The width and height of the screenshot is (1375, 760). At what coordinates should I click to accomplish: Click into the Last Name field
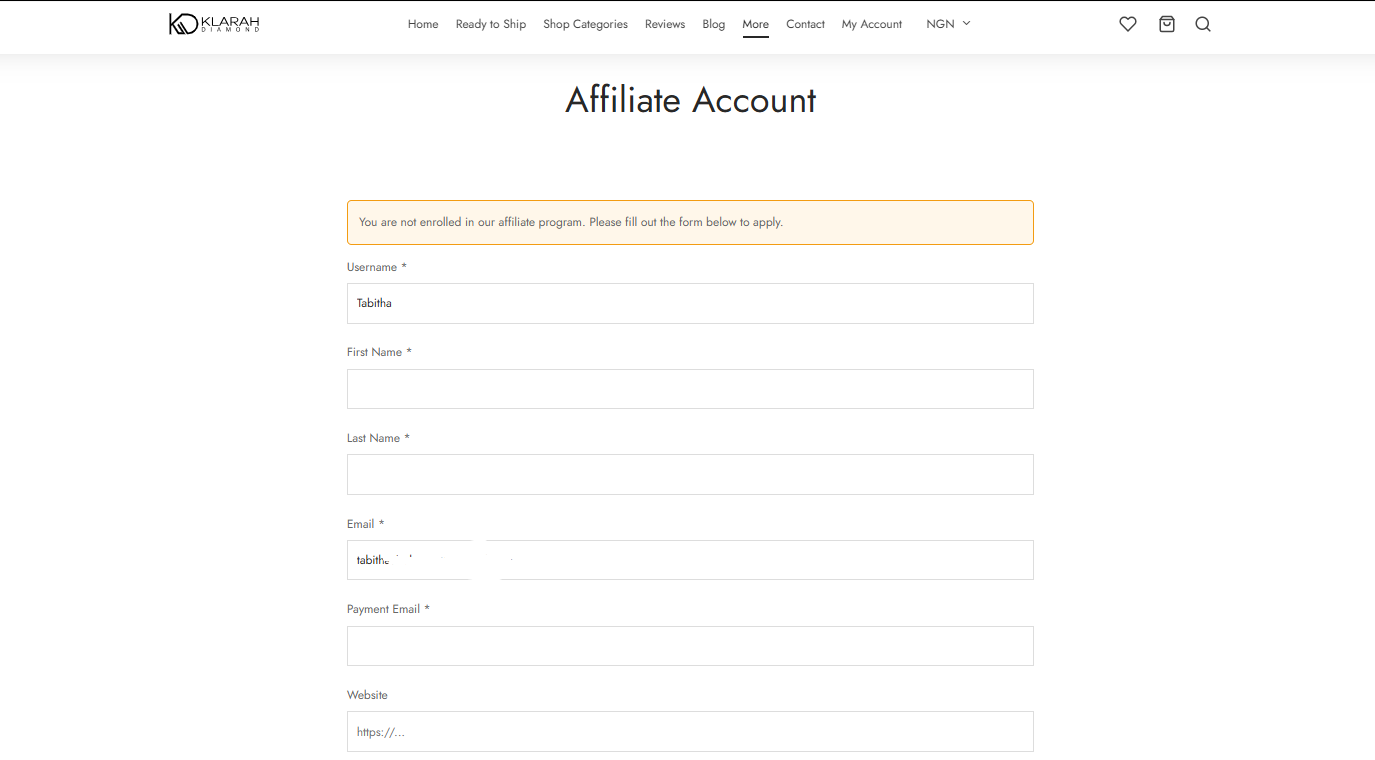tap(690, 475)
